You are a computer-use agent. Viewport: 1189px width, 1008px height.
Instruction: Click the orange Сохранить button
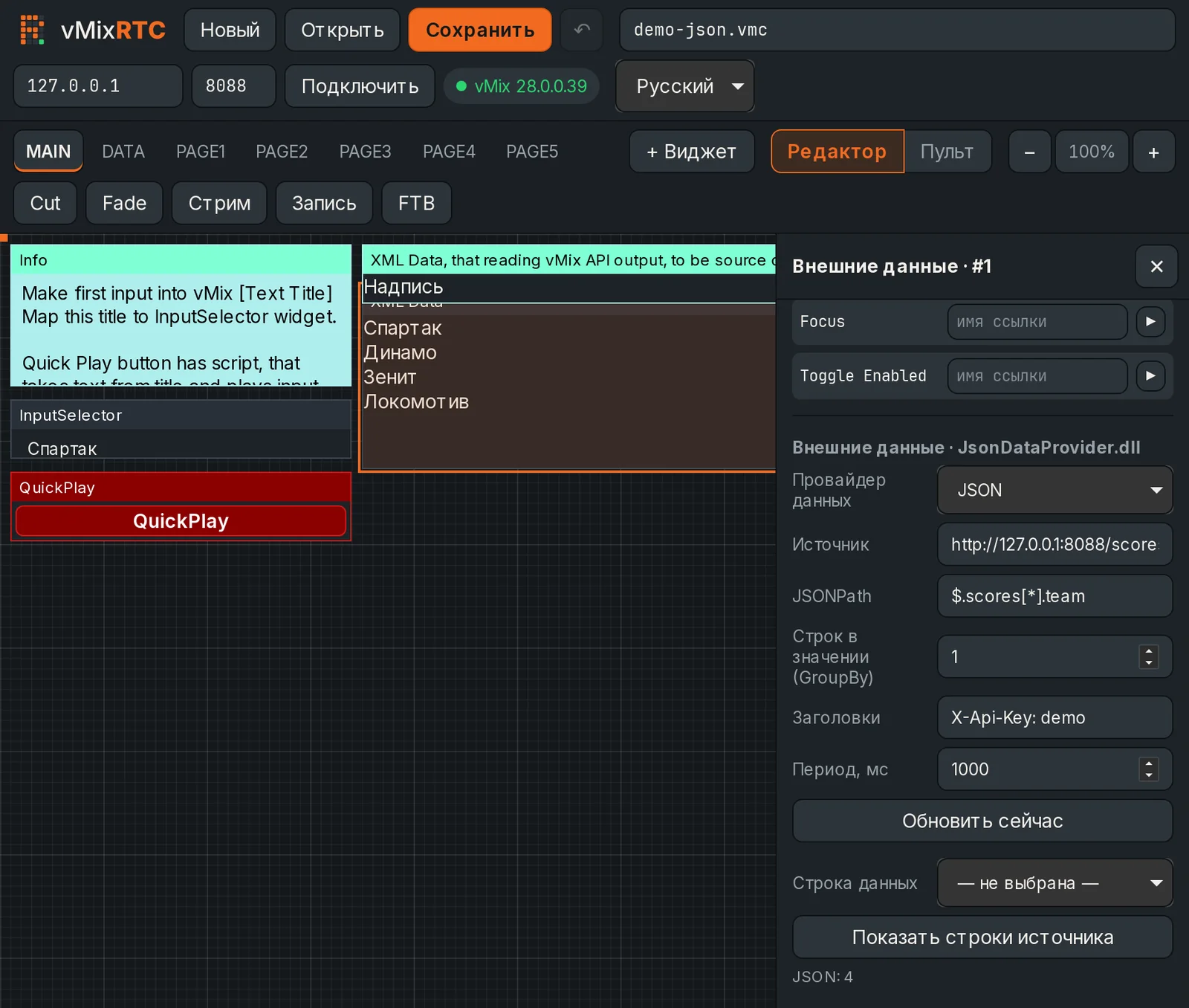480,30
